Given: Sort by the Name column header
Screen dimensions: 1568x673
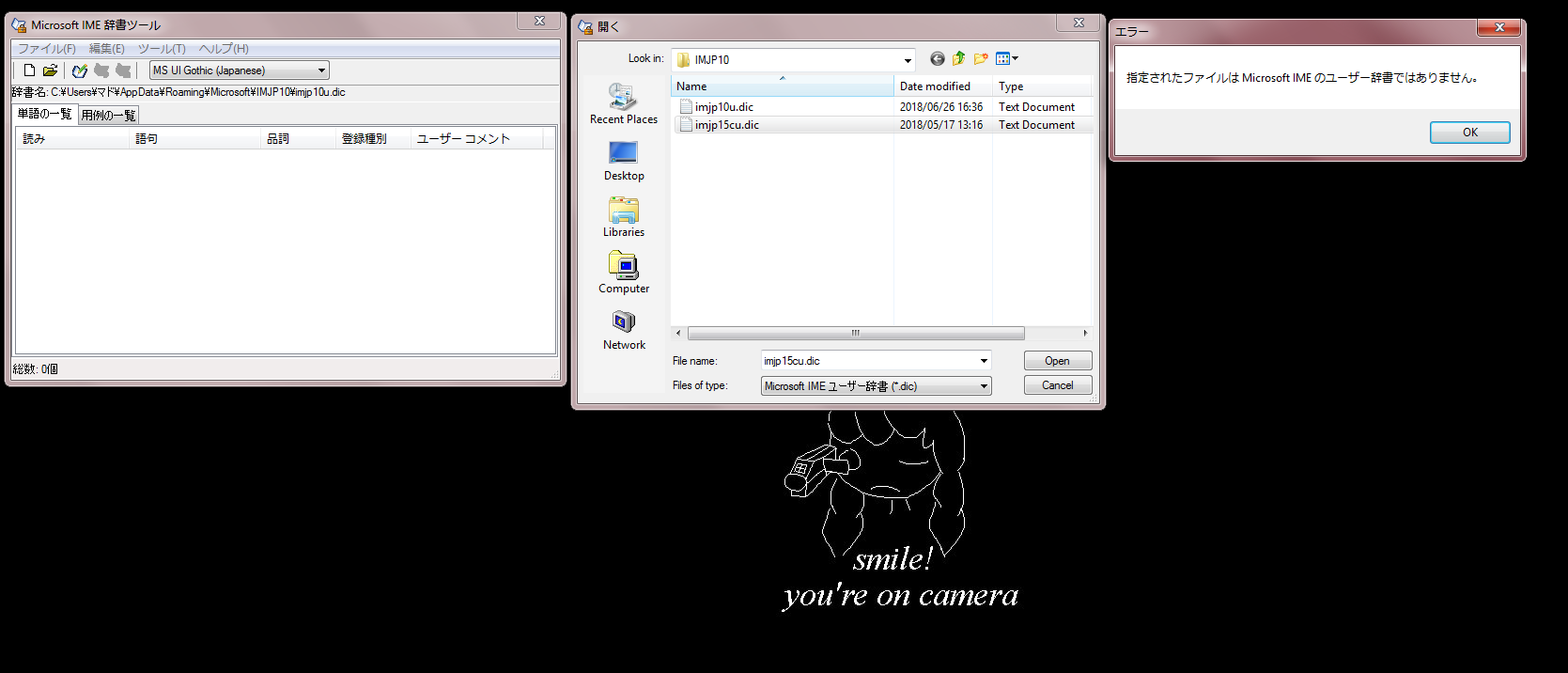Looking at the screenshot, I should [782, 86].
